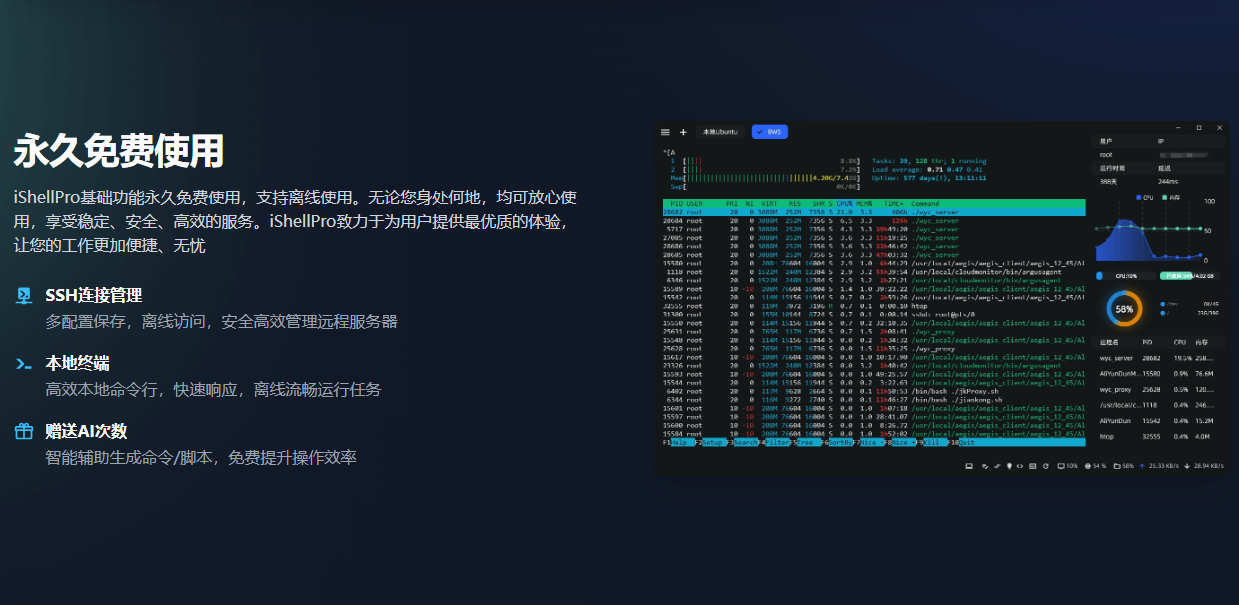Switch to the 本地Ubuntu tab
1239x605 pixels.
tap(720, 132)
